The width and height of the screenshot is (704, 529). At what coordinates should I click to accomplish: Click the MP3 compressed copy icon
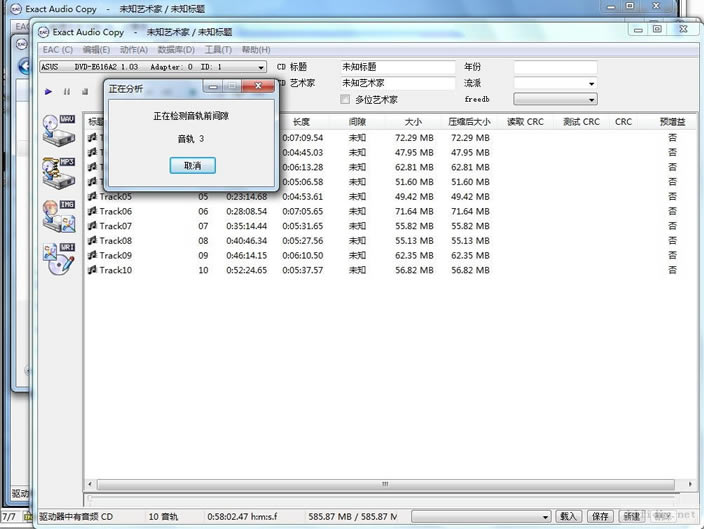pyautogui.click(x=58, y=172)
